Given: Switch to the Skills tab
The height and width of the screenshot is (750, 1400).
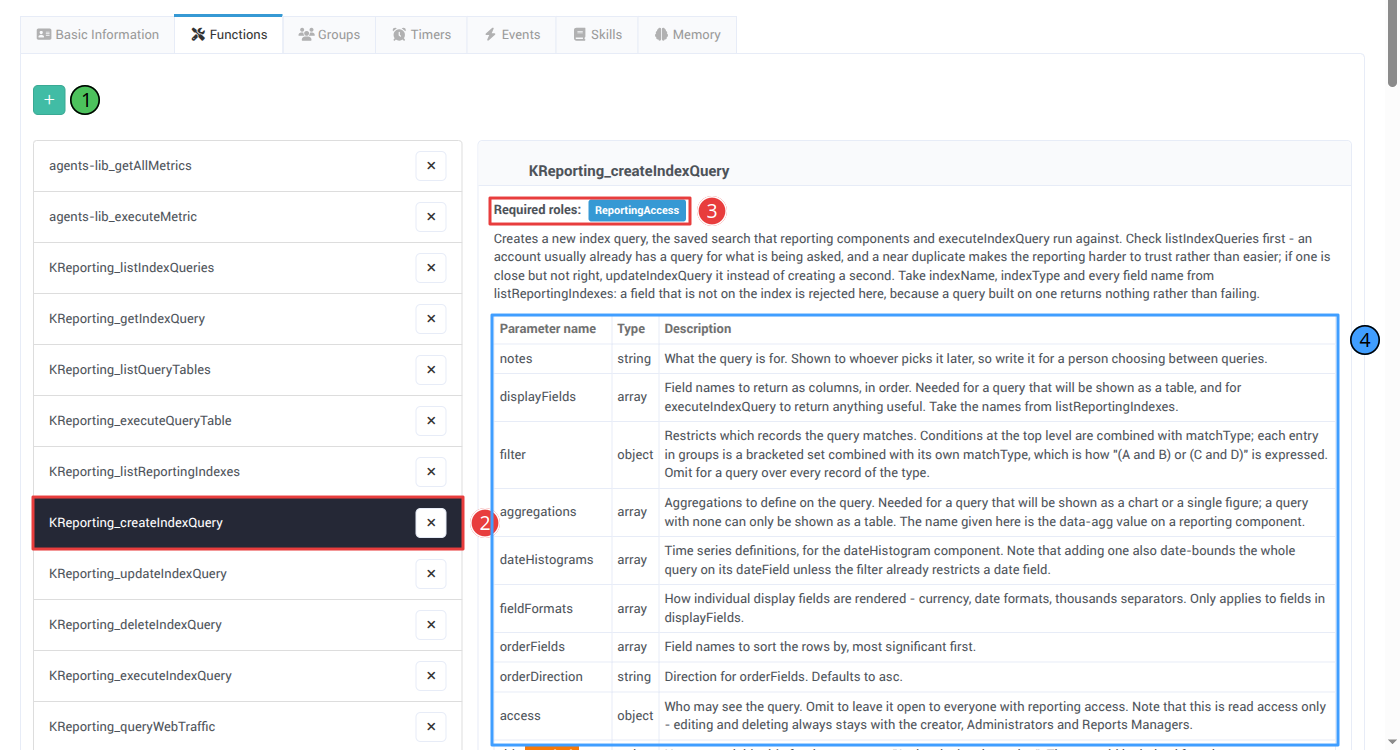Looking at the screenshot, I should (x=597, y=34).
